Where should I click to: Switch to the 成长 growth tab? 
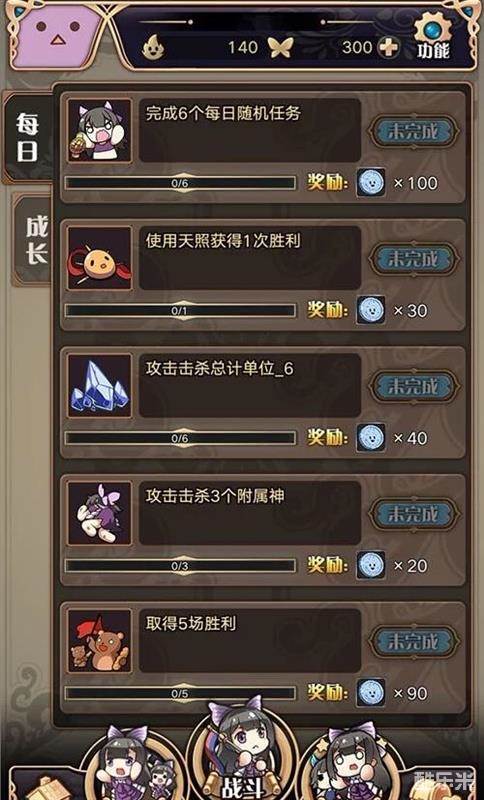[x=35, y=240]
